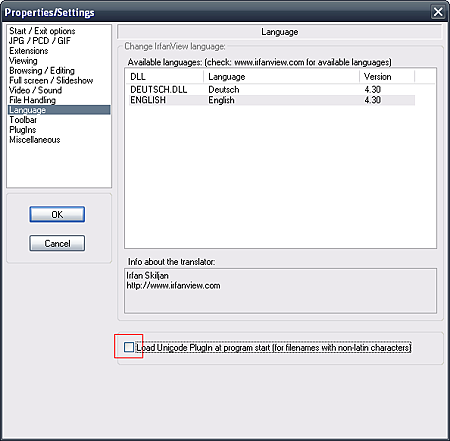
Task: Open the Miscellaneous settings category
Action: pos(35,140)
